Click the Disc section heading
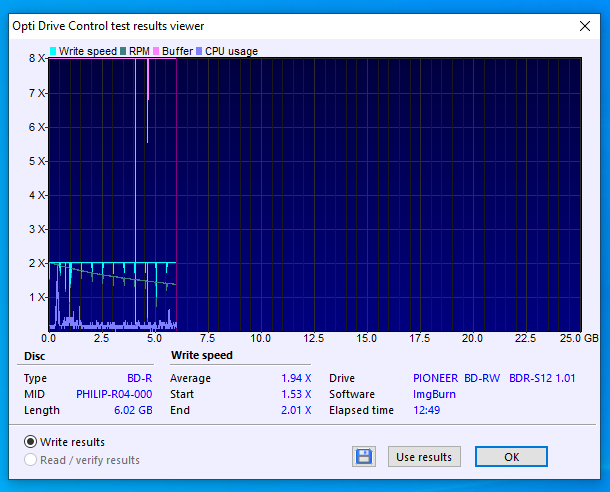This screenshot has width=610, height=492. pos(35,356)
